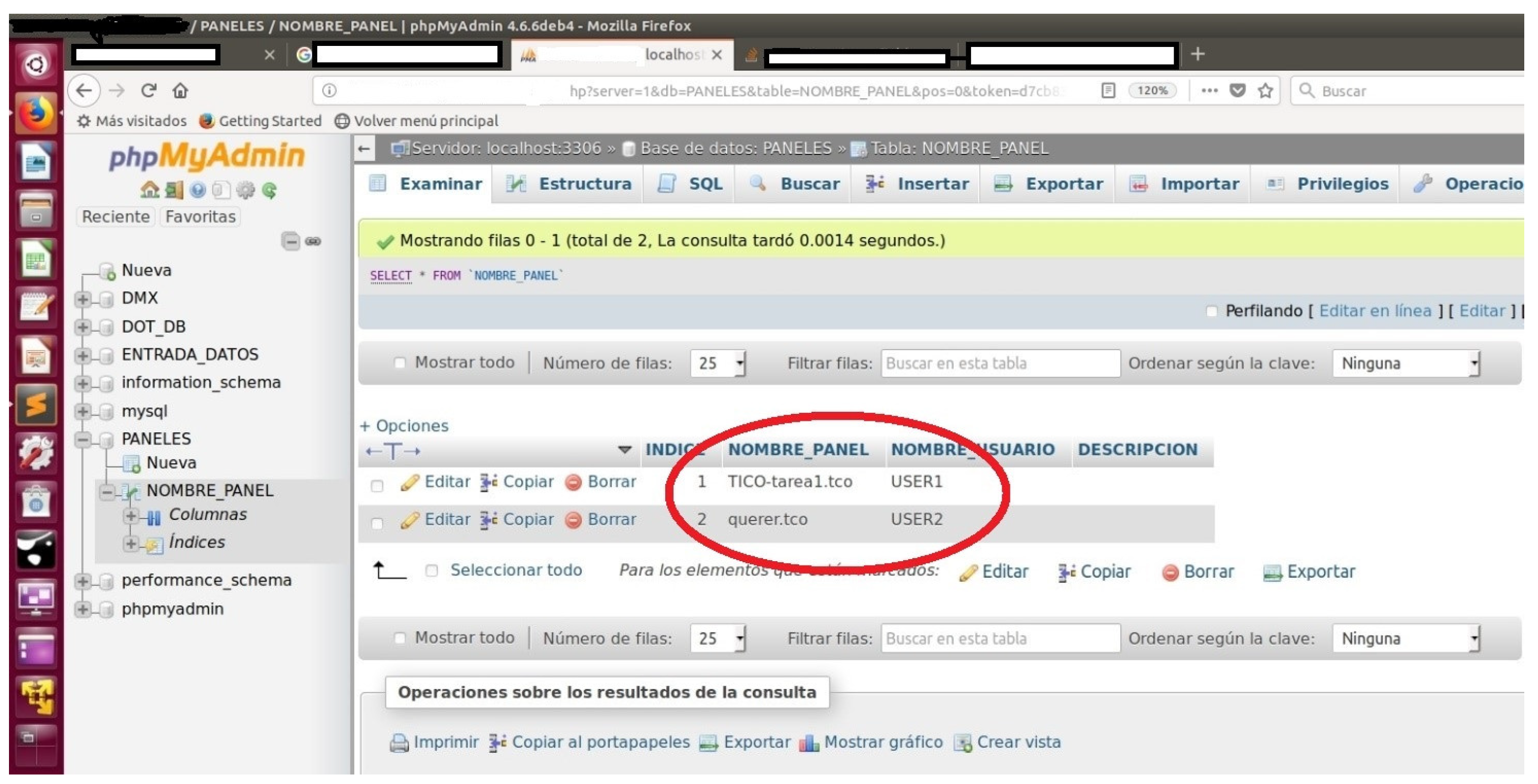Click the Editar en línea link
This screenshot has width=1538, height=784.
pyautogui.click(x=1375, y=311)
